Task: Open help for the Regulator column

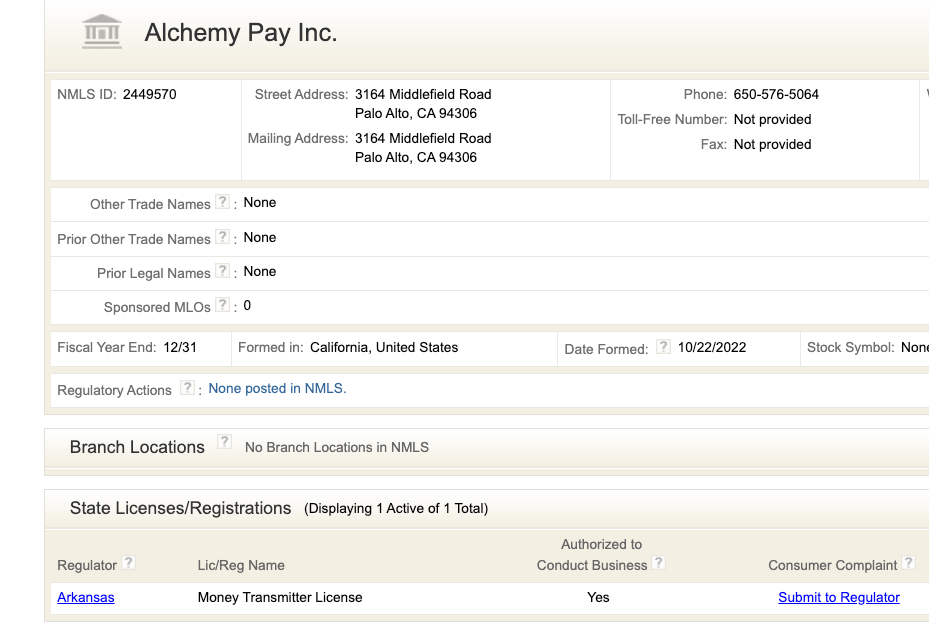Action: click(129, 563)
